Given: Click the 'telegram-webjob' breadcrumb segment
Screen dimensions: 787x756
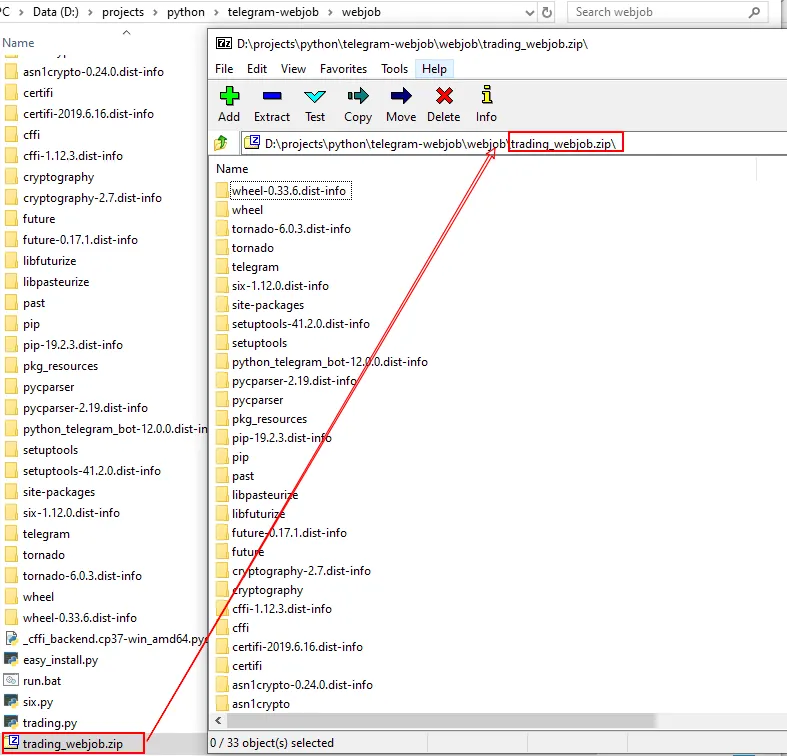Looking at the screenshot, I should pyautogui.click(x=273, y=12).
